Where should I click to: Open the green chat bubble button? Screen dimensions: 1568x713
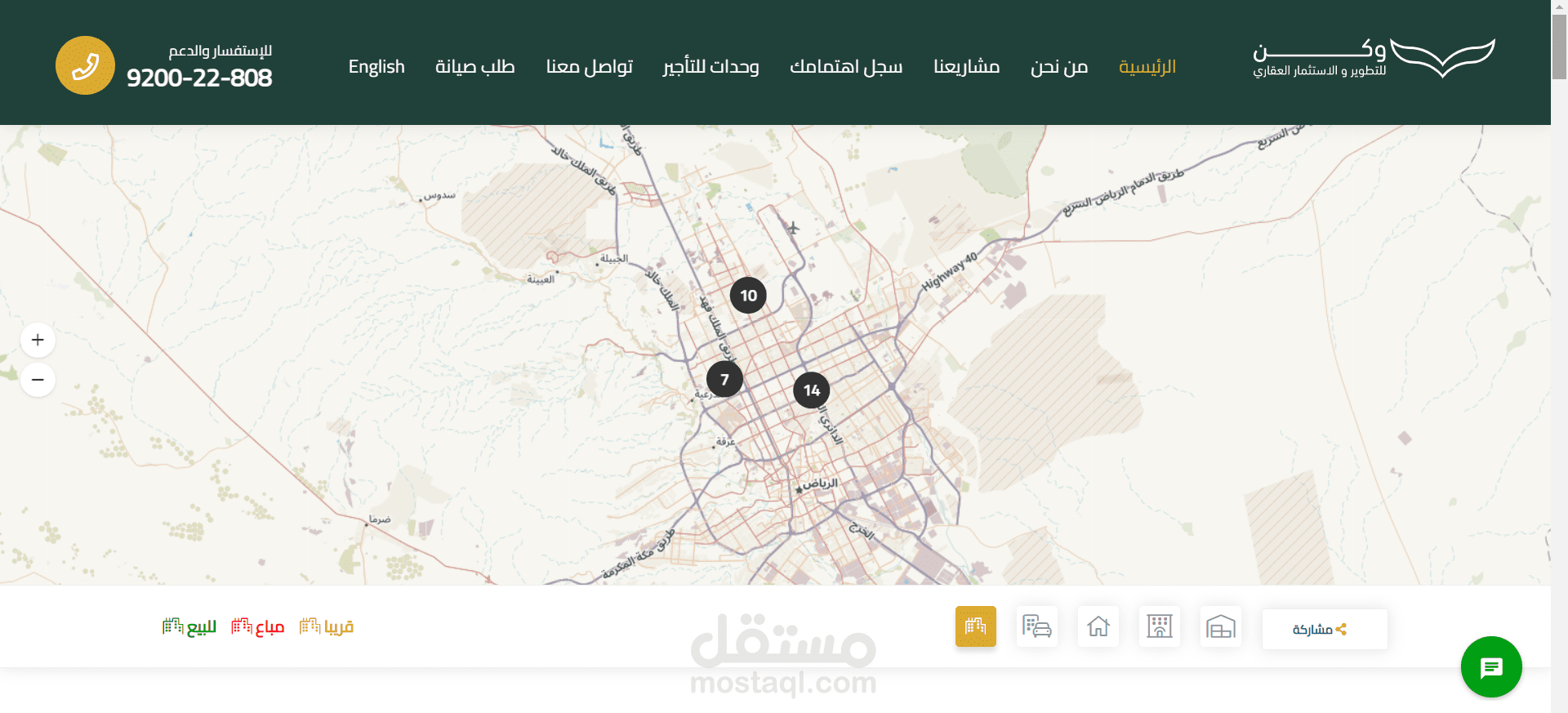pos(1491,667)
